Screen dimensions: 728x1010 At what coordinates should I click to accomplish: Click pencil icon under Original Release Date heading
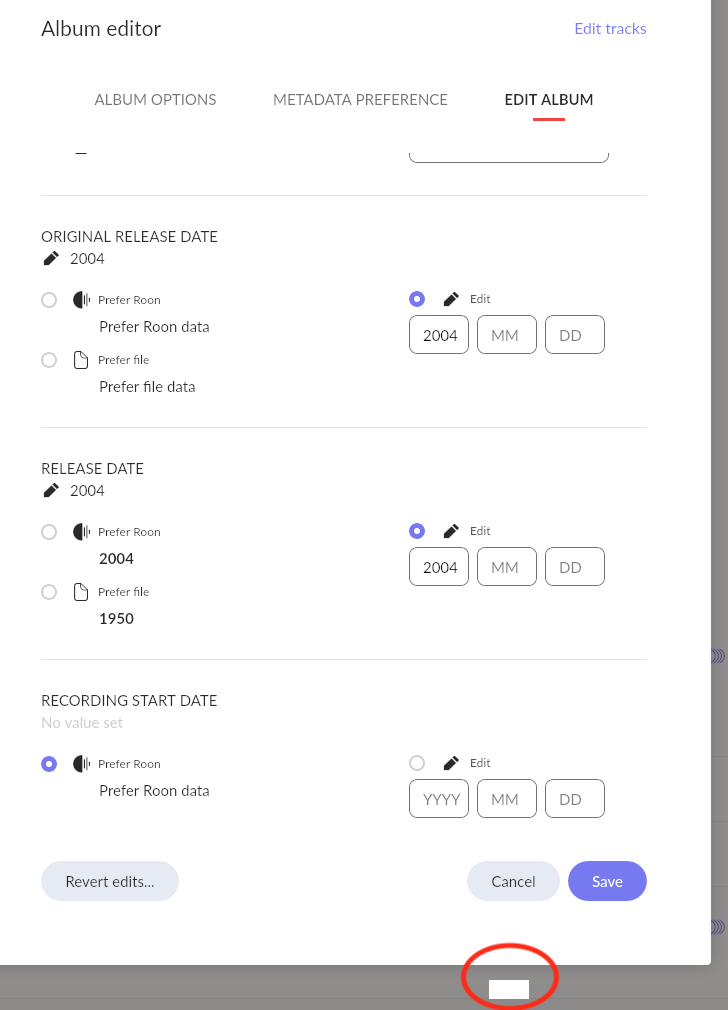[x=51, y=259]
